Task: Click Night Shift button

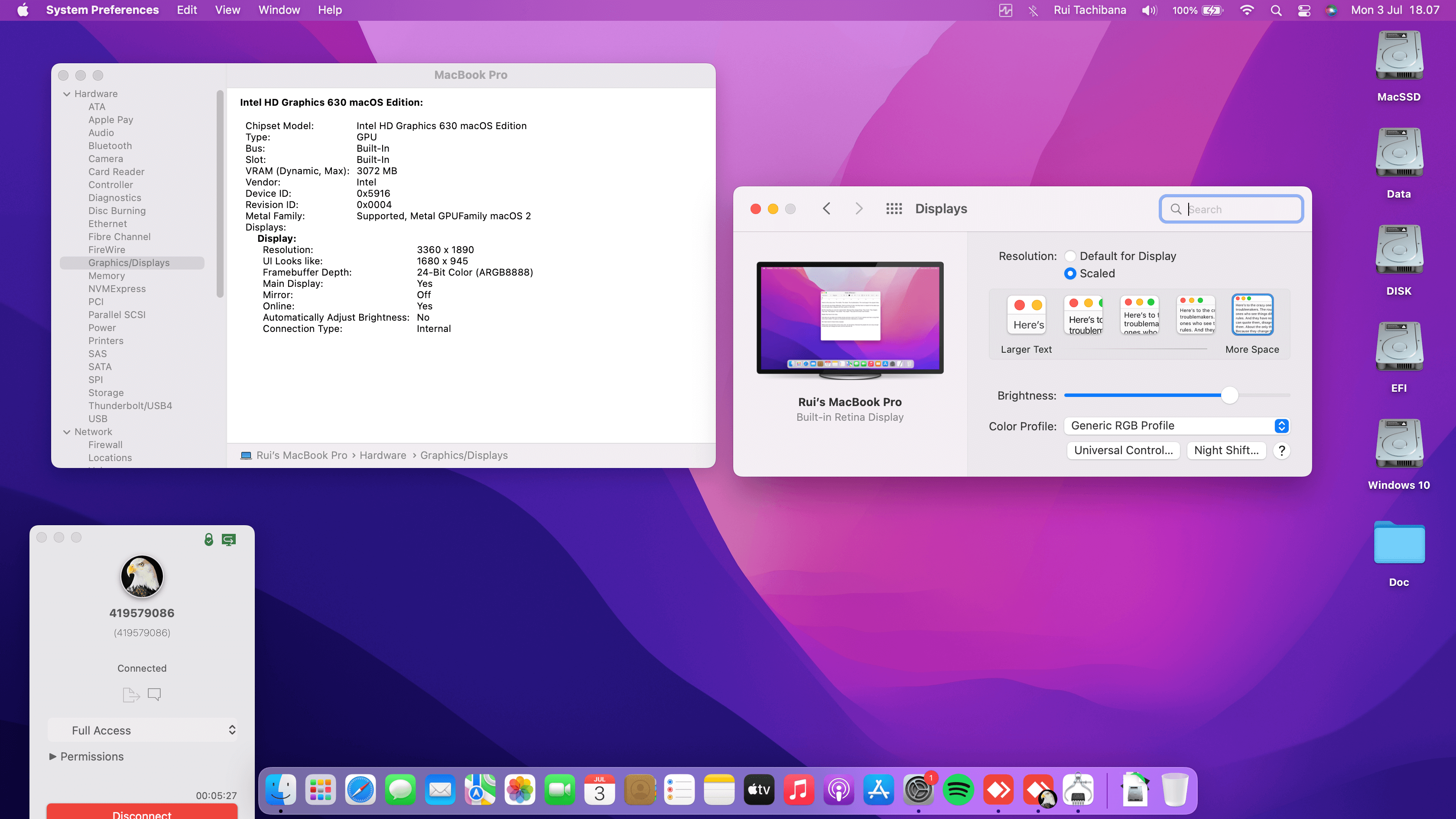Action: point(1226,451)
